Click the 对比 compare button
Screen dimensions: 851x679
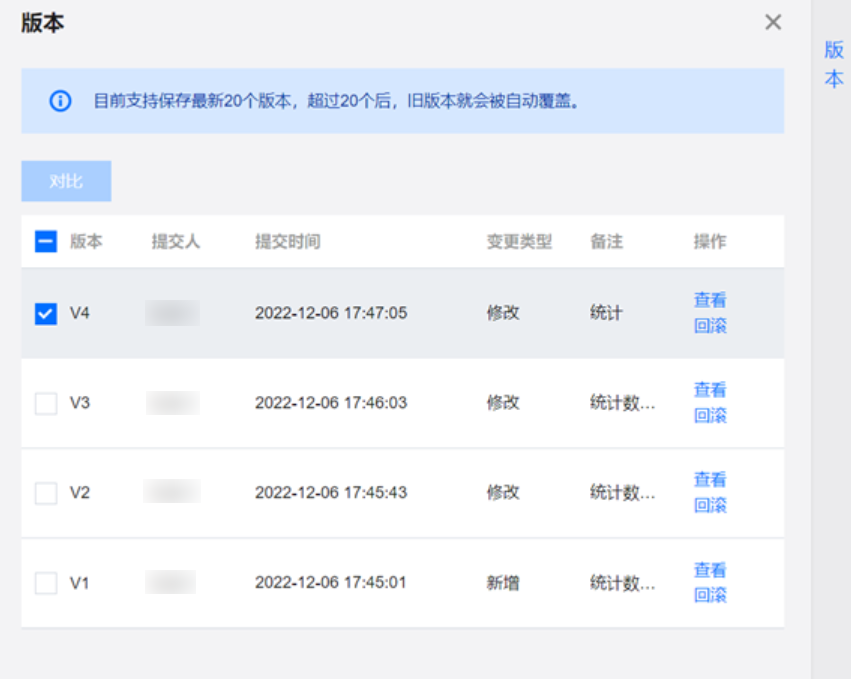tap(66, 182)
